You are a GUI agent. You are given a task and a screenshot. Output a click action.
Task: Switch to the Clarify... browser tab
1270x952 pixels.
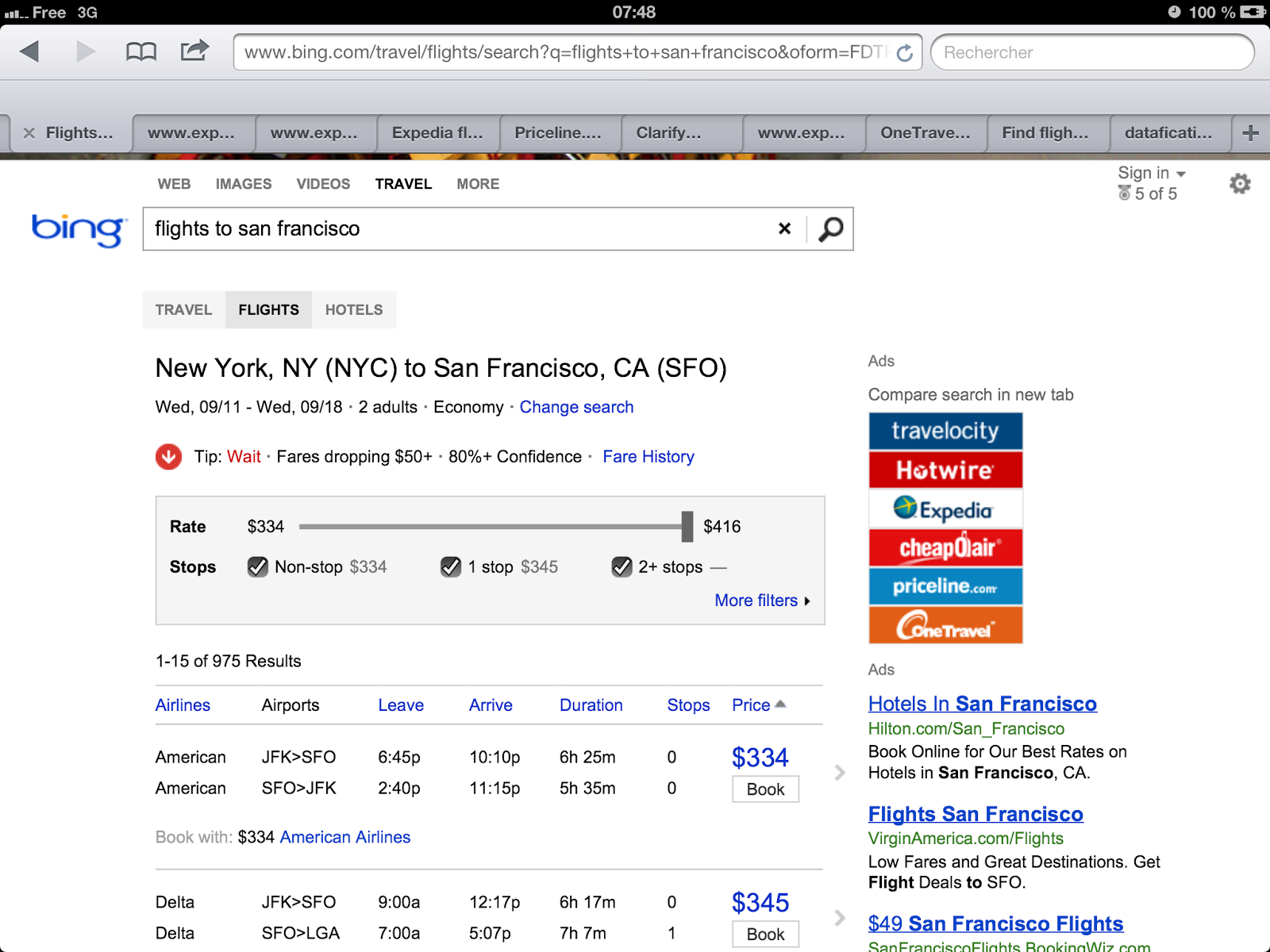(x=681, y=133)
